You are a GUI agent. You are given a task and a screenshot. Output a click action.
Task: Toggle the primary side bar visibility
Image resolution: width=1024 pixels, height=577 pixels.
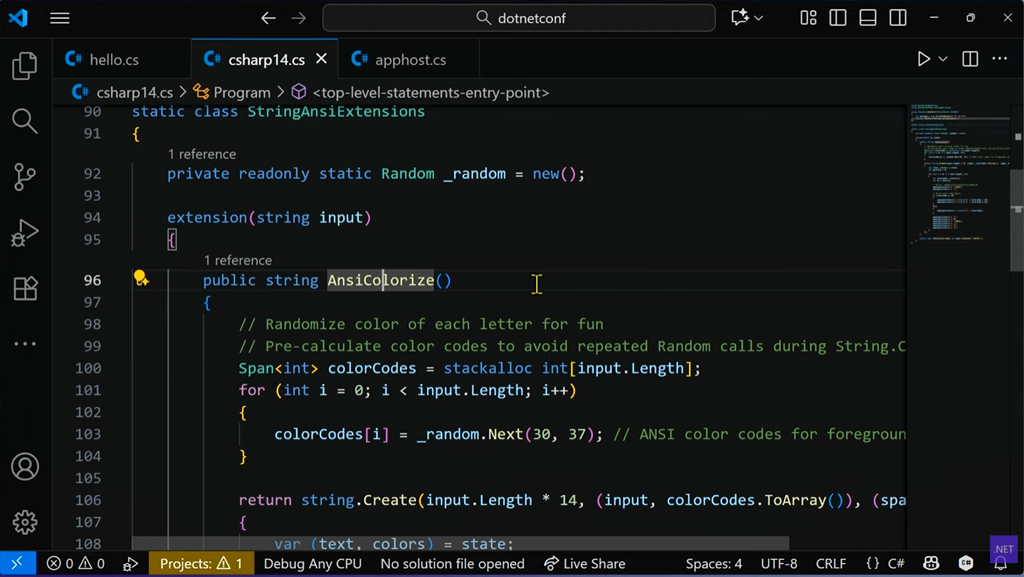pyautogui.click(x=838, y=18)
